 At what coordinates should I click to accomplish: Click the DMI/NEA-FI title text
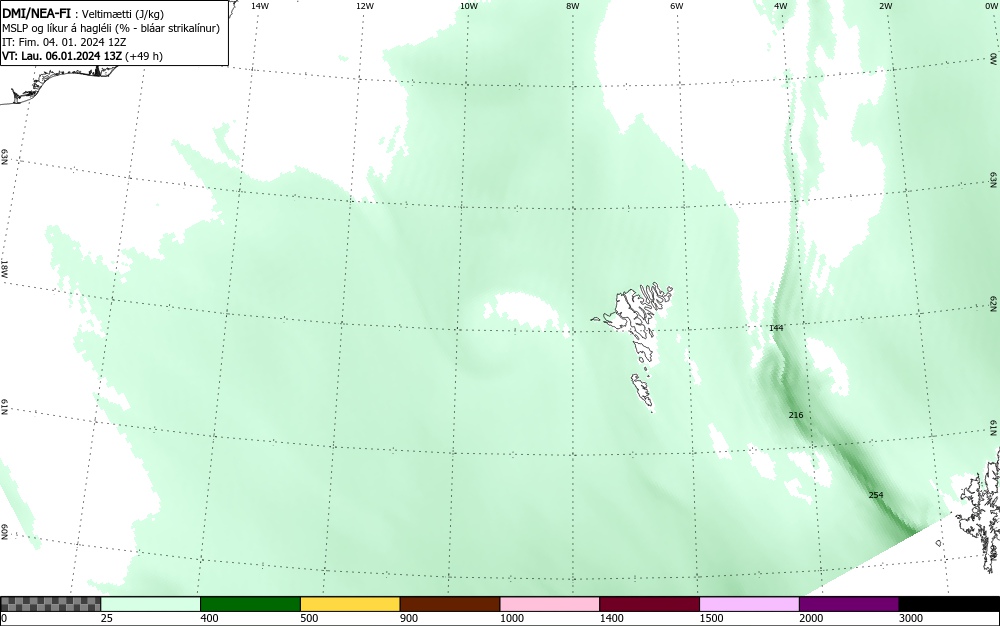point(36,13)
